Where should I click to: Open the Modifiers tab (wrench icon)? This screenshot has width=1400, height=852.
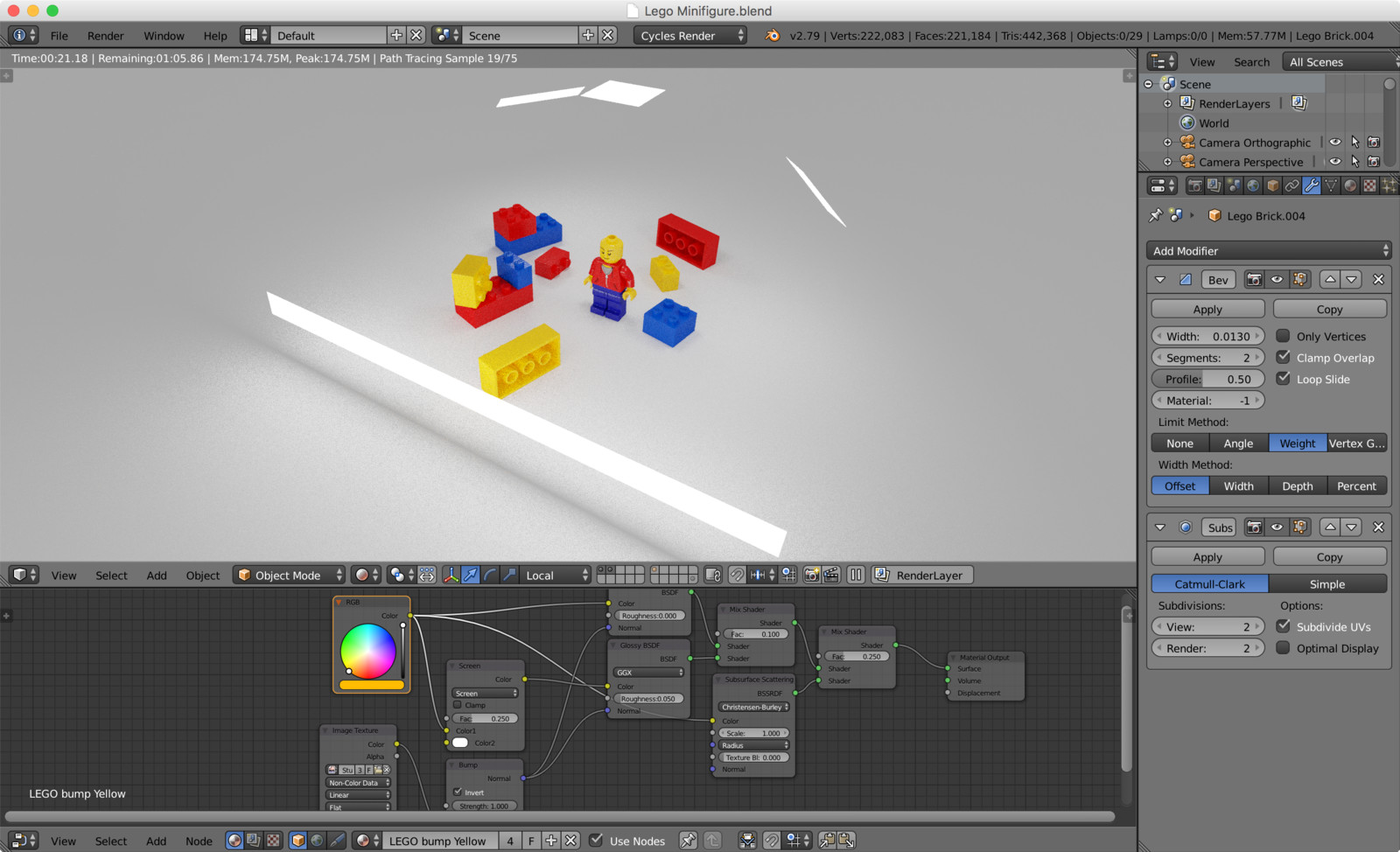click(1311, 185)
